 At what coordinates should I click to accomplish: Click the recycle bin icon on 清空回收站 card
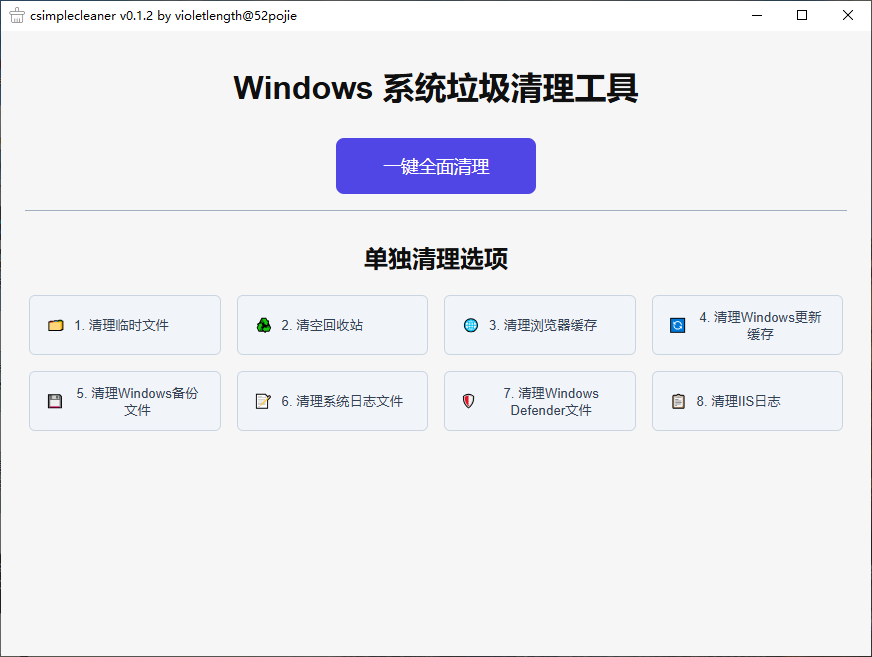[263, 325]
